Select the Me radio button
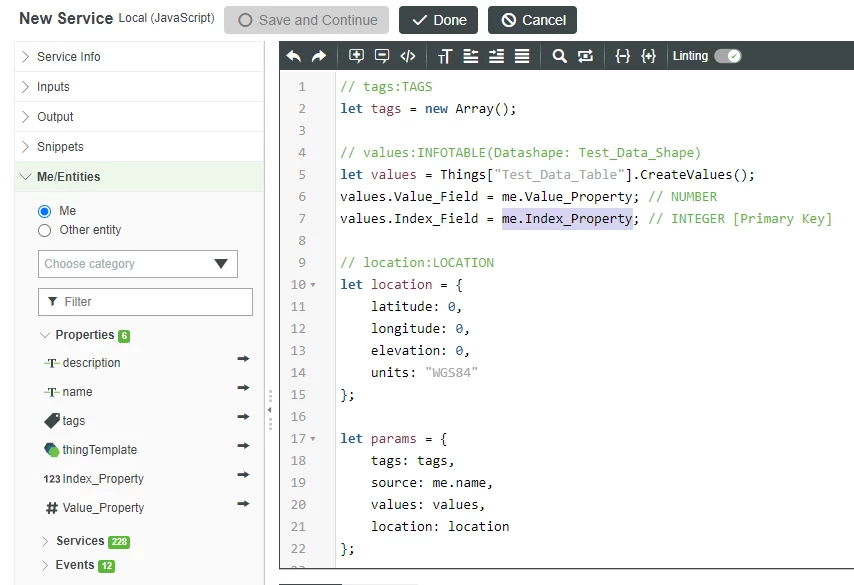The width and height of the screenshot is (854, 585). [x=45, y=211]
